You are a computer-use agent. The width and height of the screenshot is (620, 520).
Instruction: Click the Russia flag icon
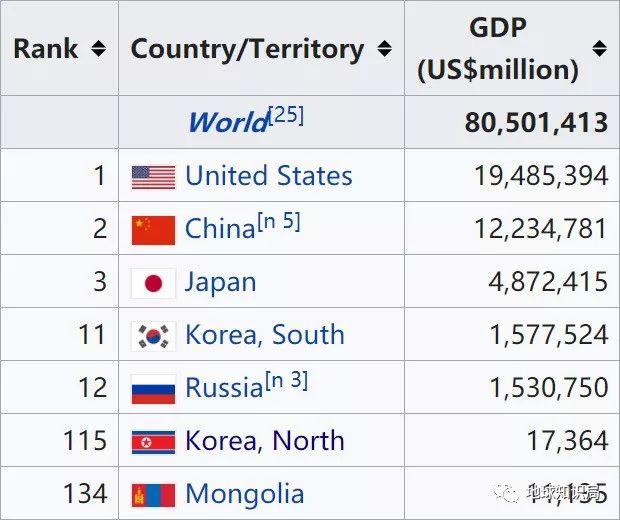pos(153,389)
